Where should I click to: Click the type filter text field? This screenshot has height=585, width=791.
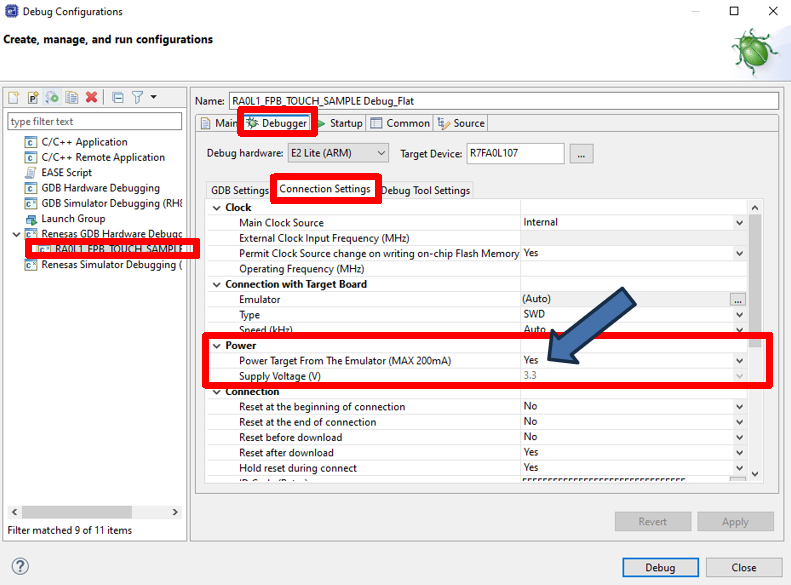(94, 121)
